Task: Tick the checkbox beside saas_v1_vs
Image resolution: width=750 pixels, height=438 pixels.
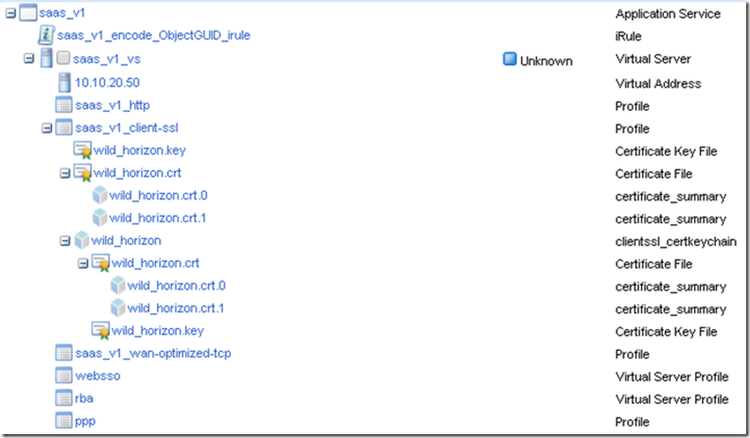Action: [63, 58]
